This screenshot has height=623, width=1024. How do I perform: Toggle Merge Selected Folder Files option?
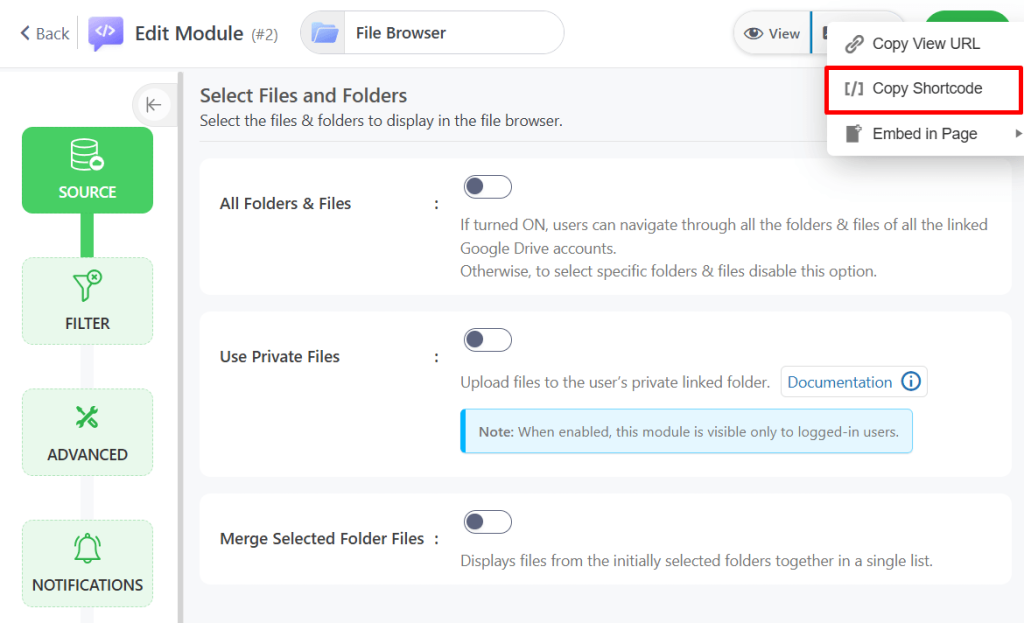coord(487,522)
